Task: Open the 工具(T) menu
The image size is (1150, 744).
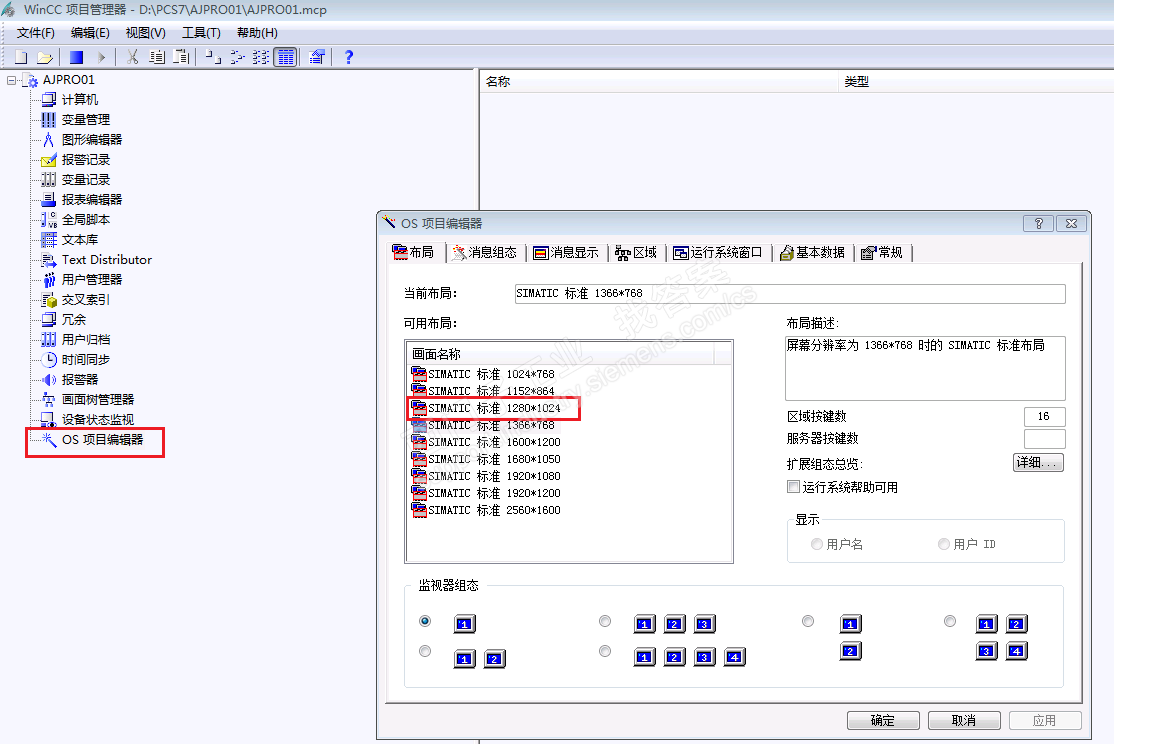Action: [x=201, y=33]
